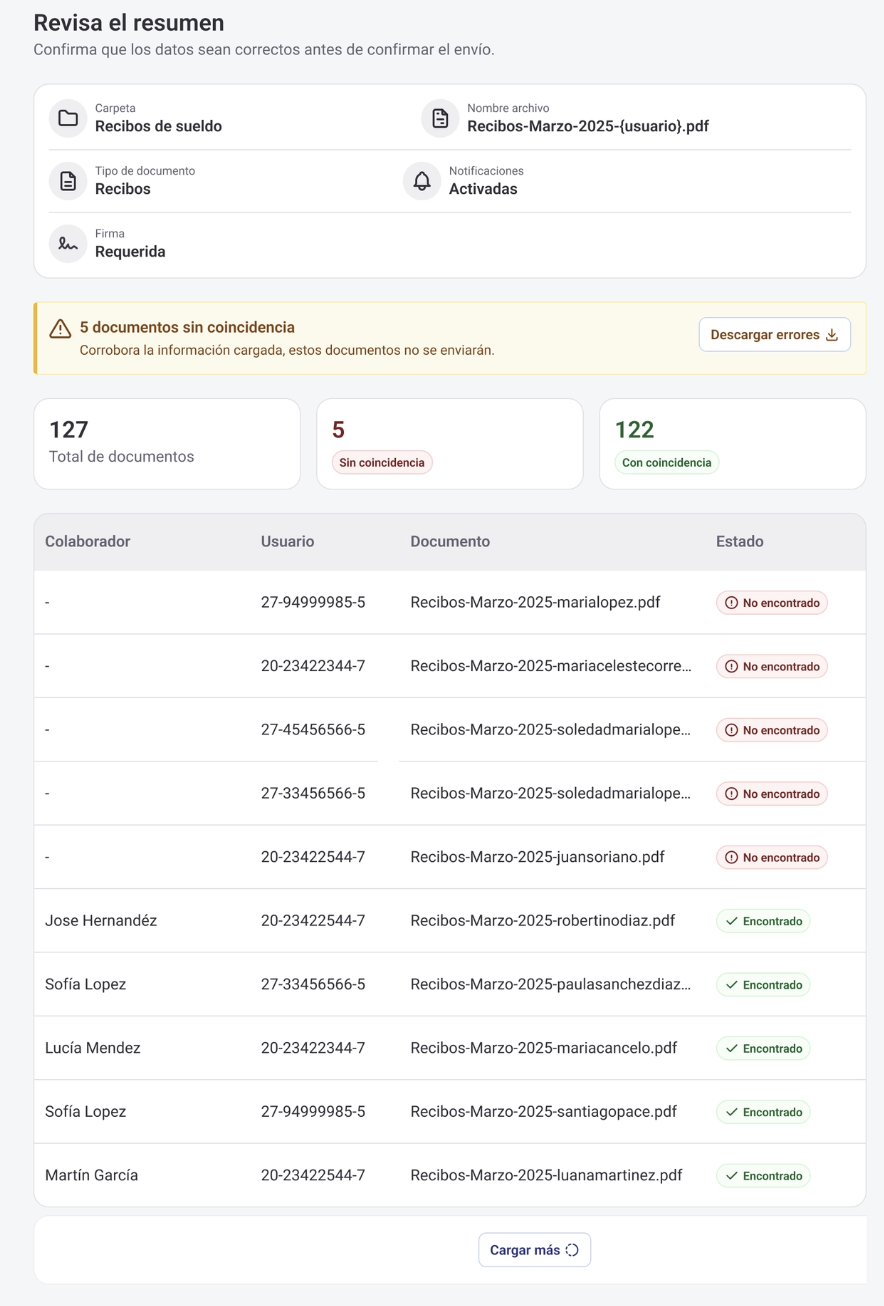Screen dimensions: 884x1306
Task: Click the Activadas notifications value
Action: [483, 189]
